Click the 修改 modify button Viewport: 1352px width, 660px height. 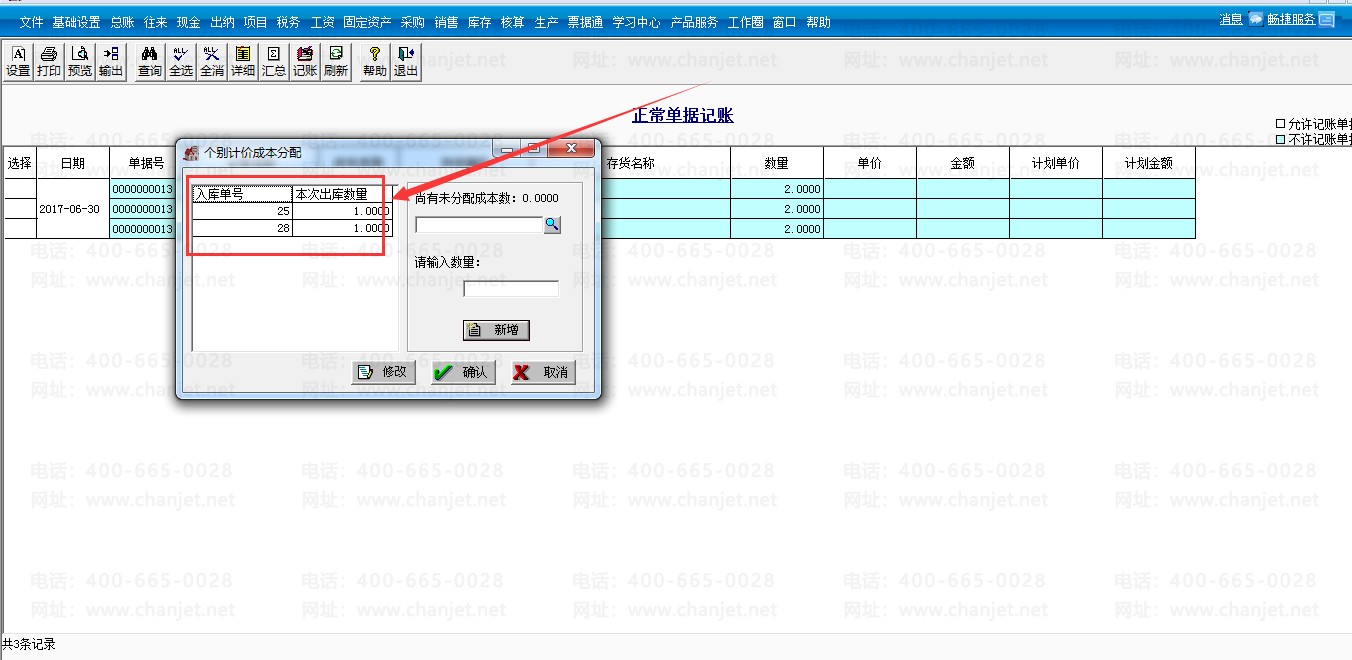pos(384,372)
